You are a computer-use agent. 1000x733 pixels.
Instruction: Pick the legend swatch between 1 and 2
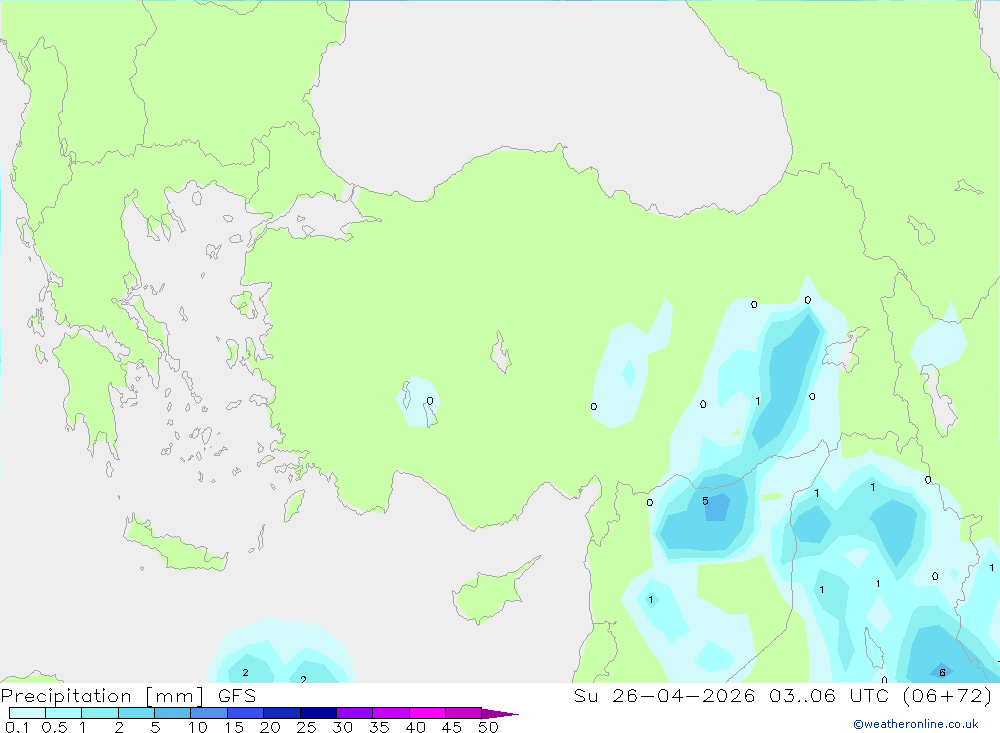pyautogui.click(x=100, y=713)
